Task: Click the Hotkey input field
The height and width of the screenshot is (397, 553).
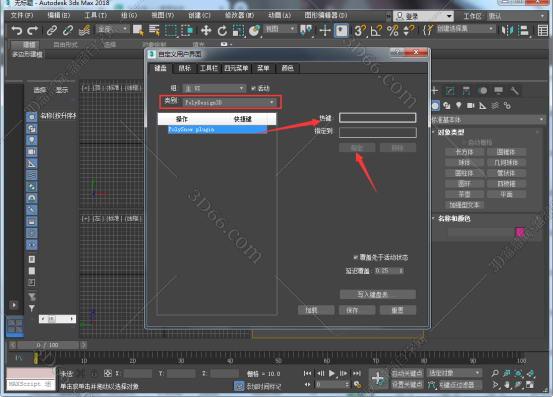Action: tap(377, 118)
